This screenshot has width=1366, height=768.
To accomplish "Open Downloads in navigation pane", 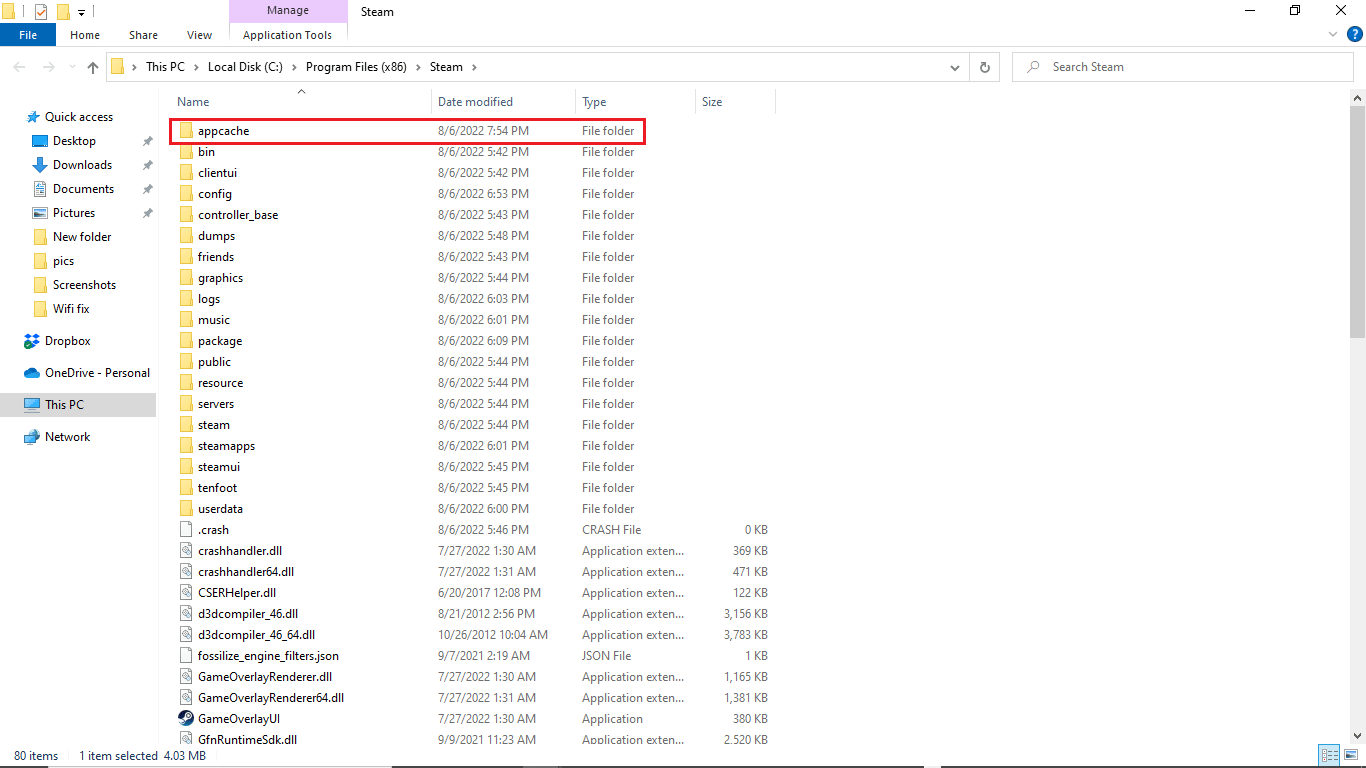I will tap(82, 165).
